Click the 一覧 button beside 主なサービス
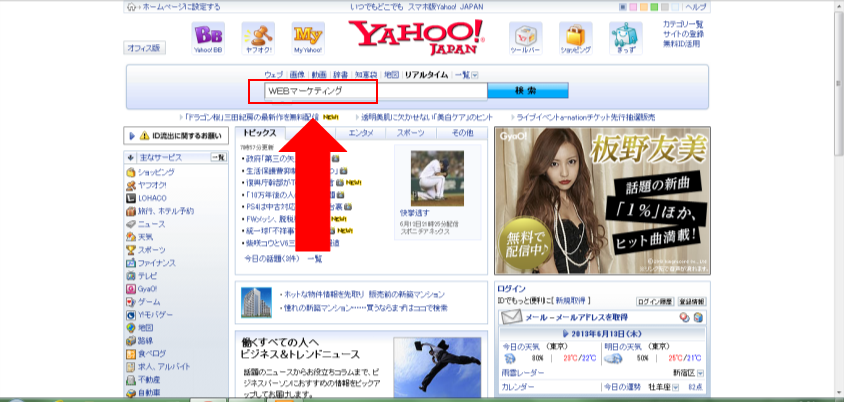Viewport: 847px width, 405px height. tap(218, 158)
